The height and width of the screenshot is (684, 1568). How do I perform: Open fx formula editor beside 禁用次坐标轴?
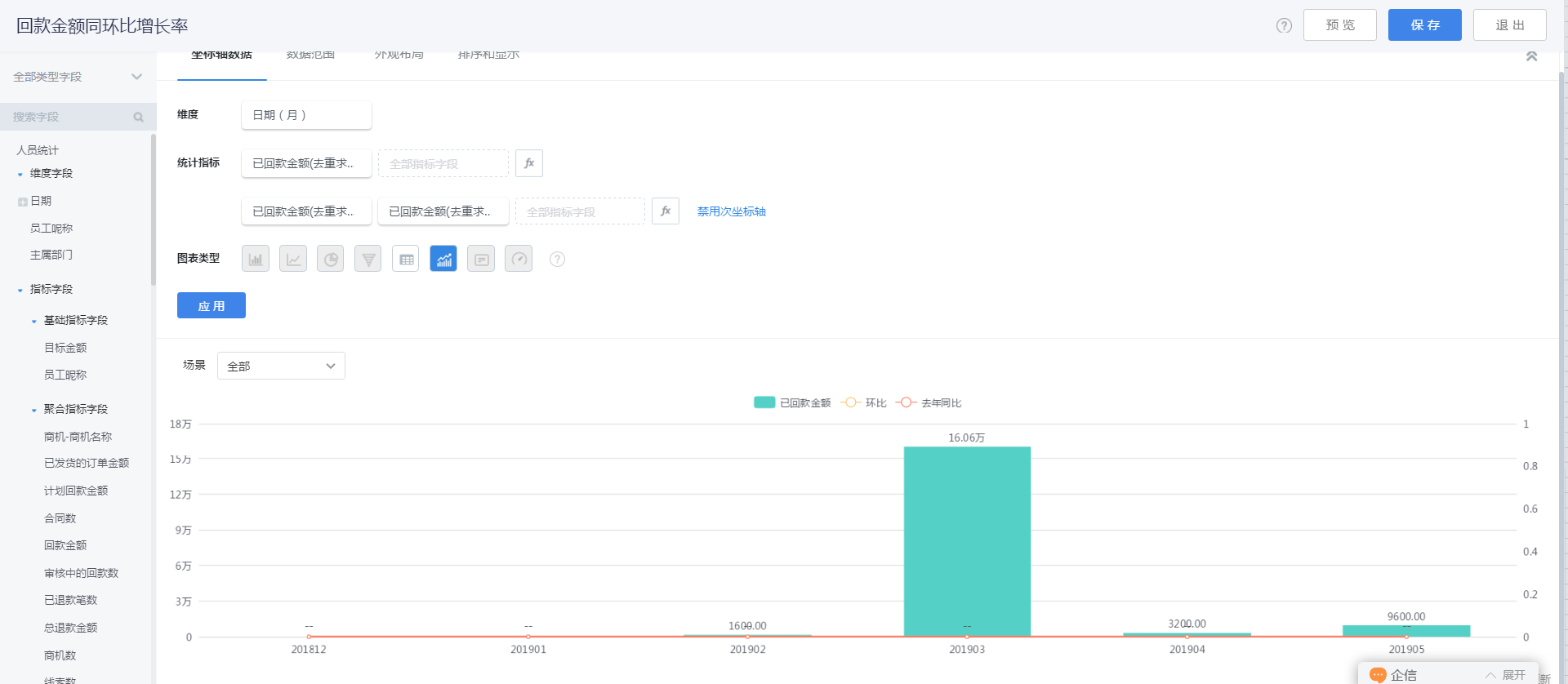pyautogui.click(x=666, y=211)
